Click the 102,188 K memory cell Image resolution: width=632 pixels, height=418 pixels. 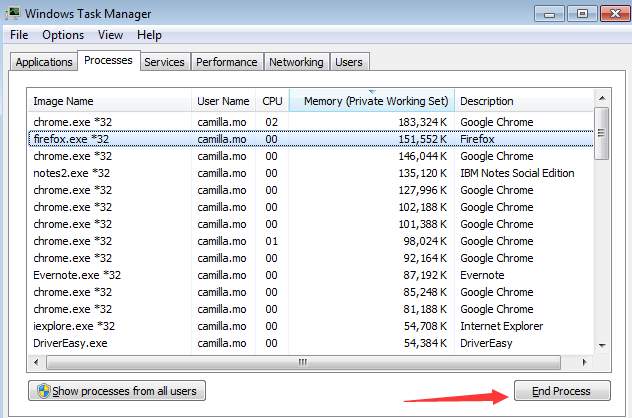pos(423,207)
